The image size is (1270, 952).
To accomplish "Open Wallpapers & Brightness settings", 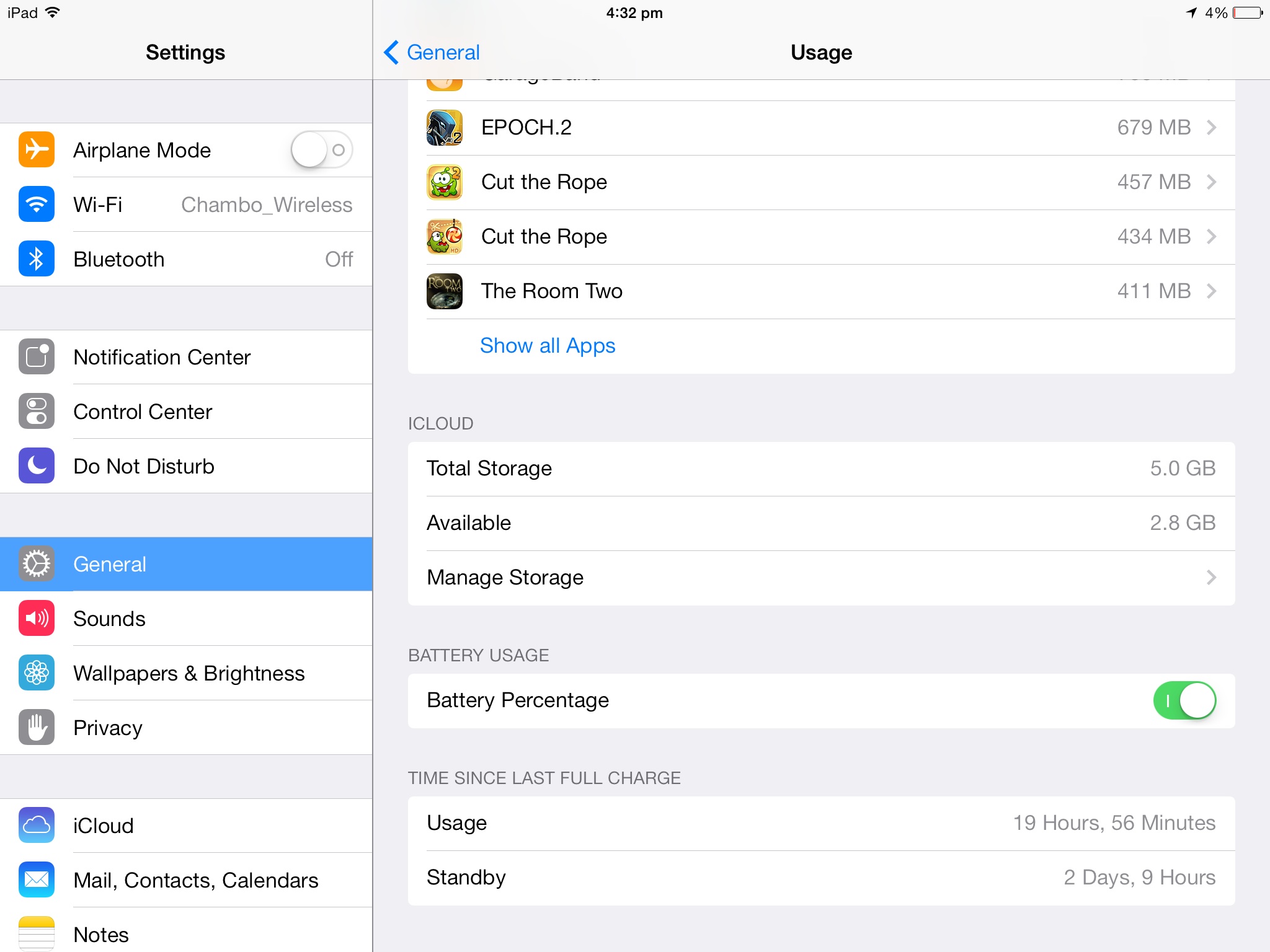I will [189, 673].
